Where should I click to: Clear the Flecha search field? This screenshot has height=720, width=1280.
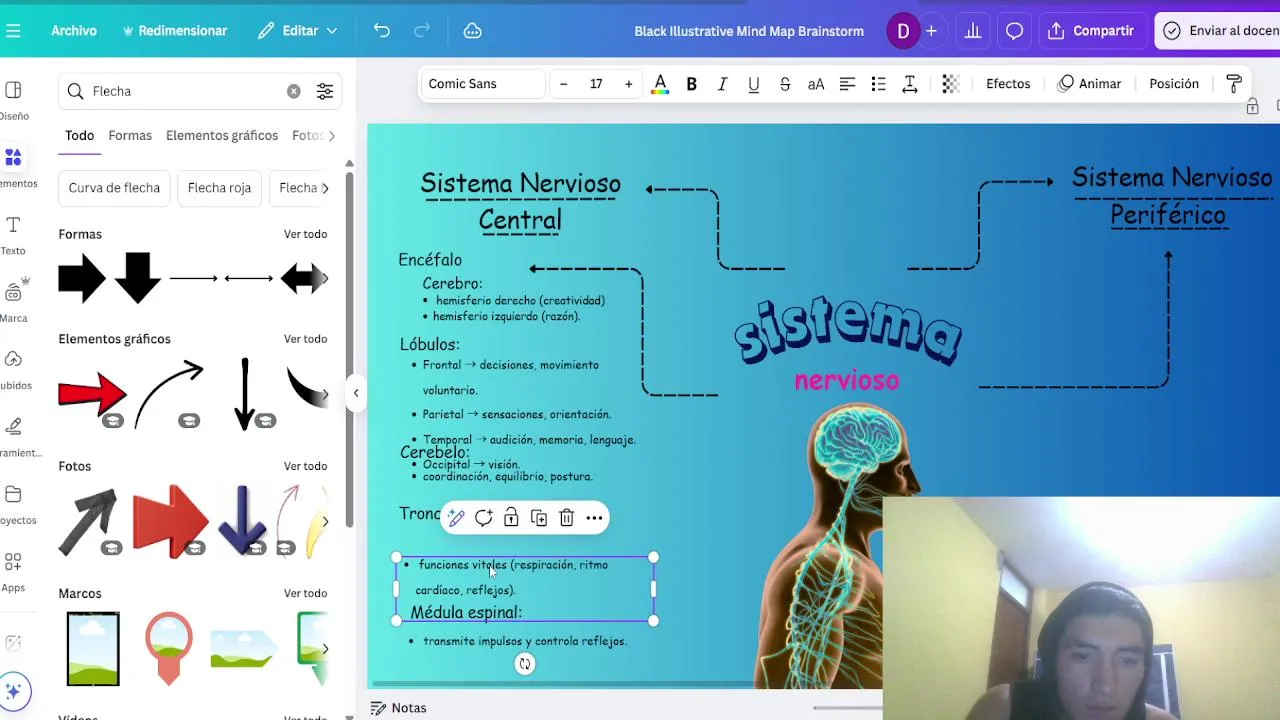[x=293, y=91]
